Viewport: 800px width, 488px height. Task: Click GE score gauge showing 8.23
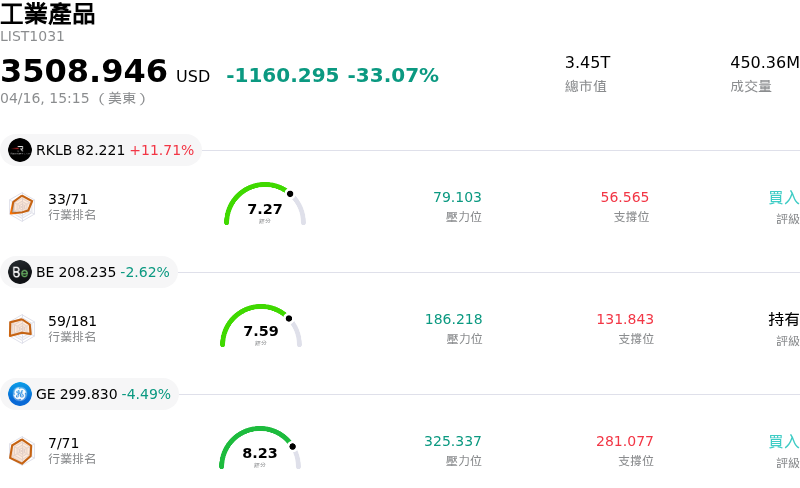(260, 449)
